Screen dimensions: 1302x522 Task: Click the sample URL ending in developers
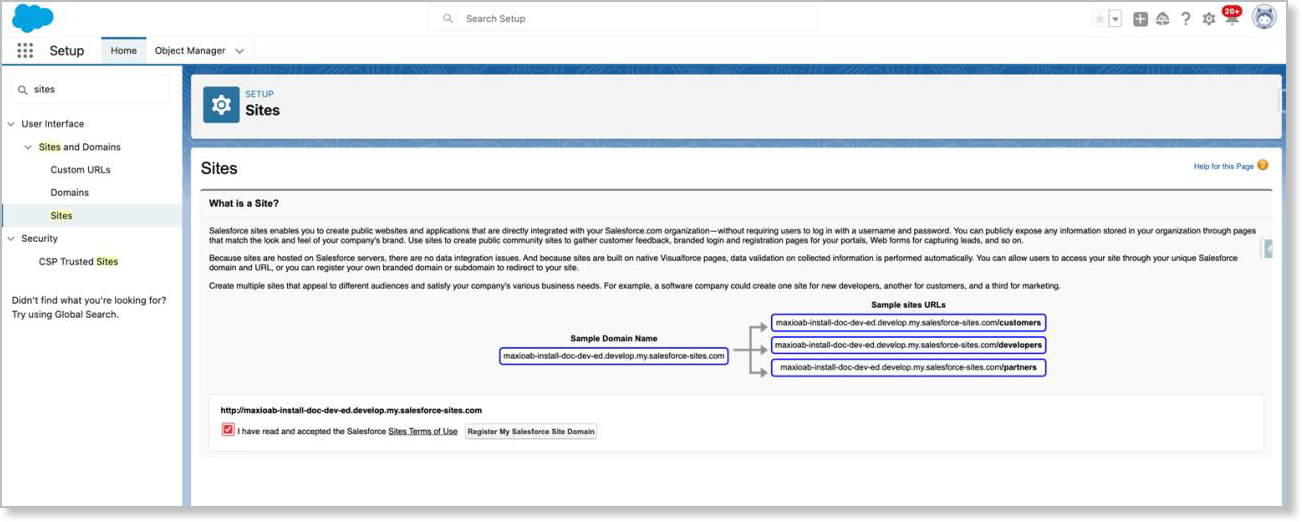(x=908, y=345)
